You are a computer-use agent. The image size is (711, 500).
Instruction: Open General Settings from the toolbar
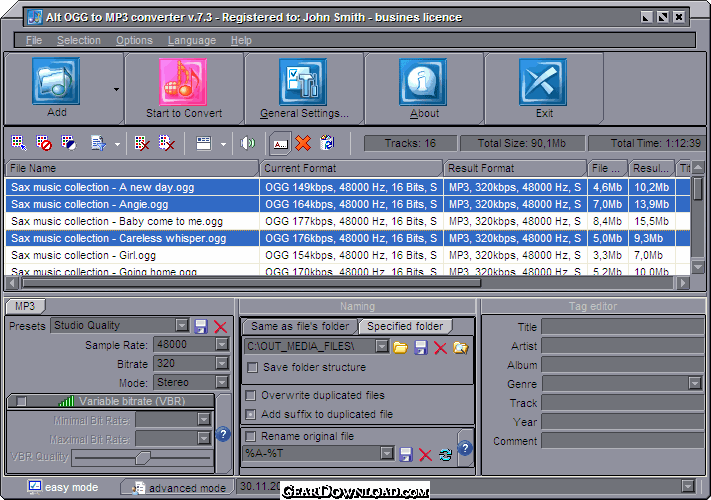point(303,82)
